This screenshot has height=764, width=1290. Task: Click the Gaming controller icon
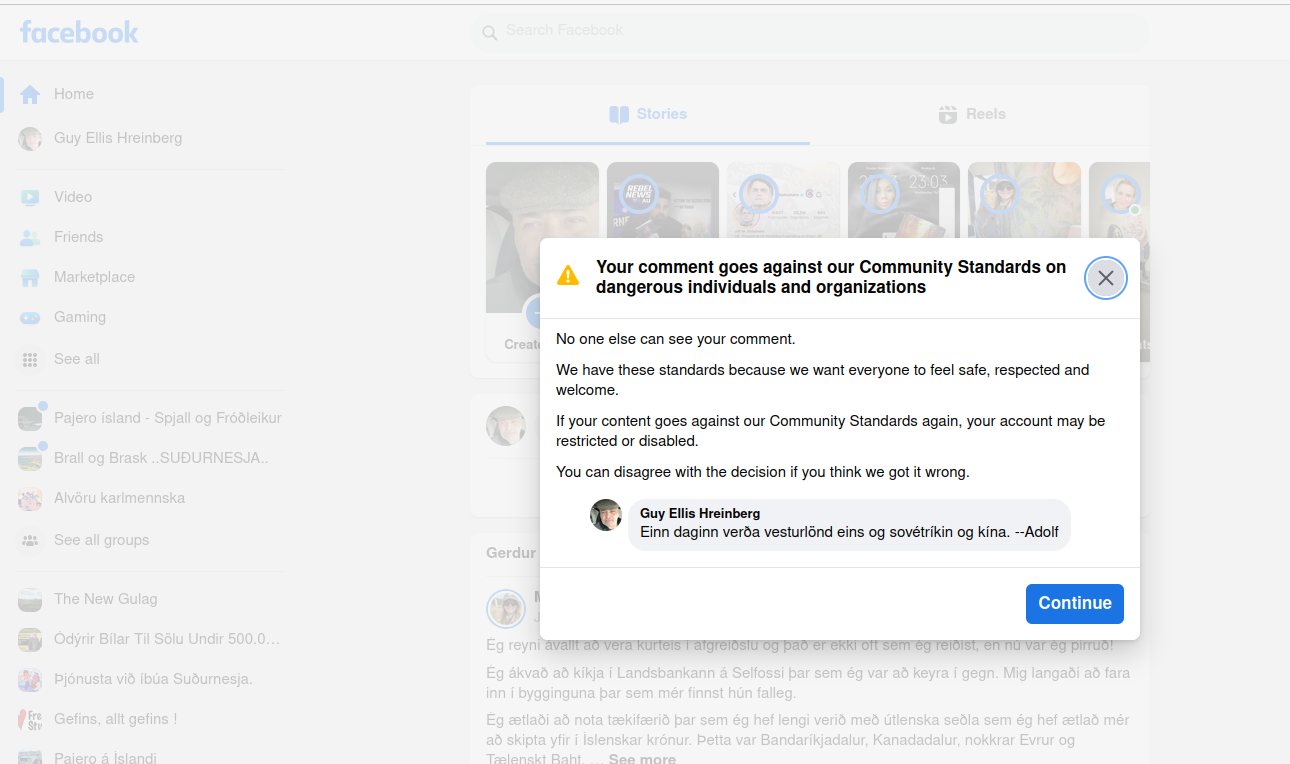coord(30,318)
